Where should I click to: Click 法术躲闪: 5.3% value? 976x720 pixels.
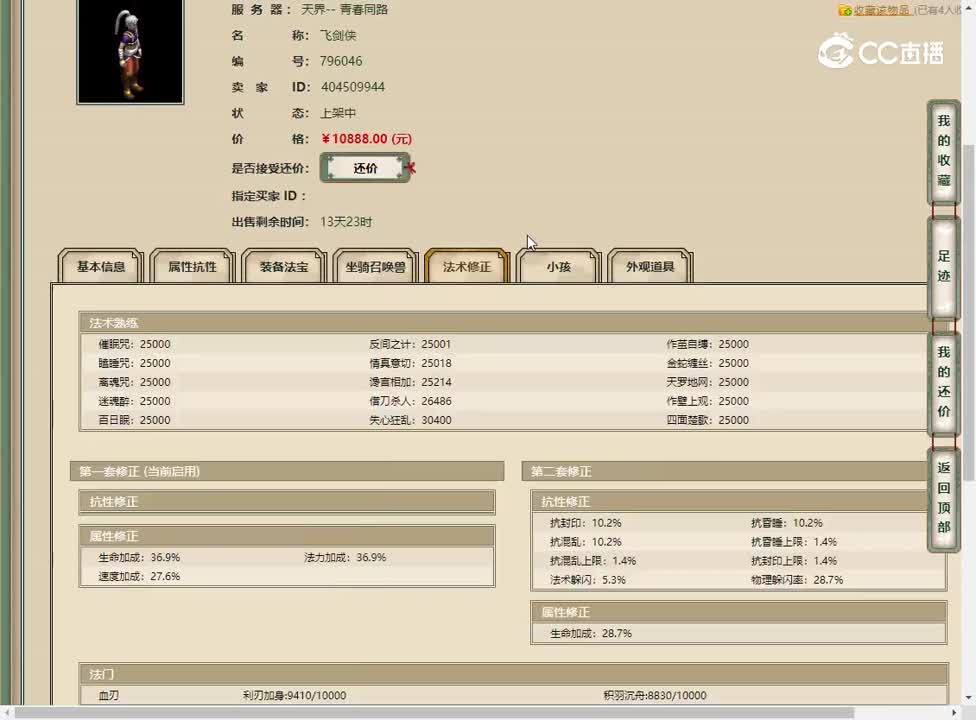[x=588, y=580]
